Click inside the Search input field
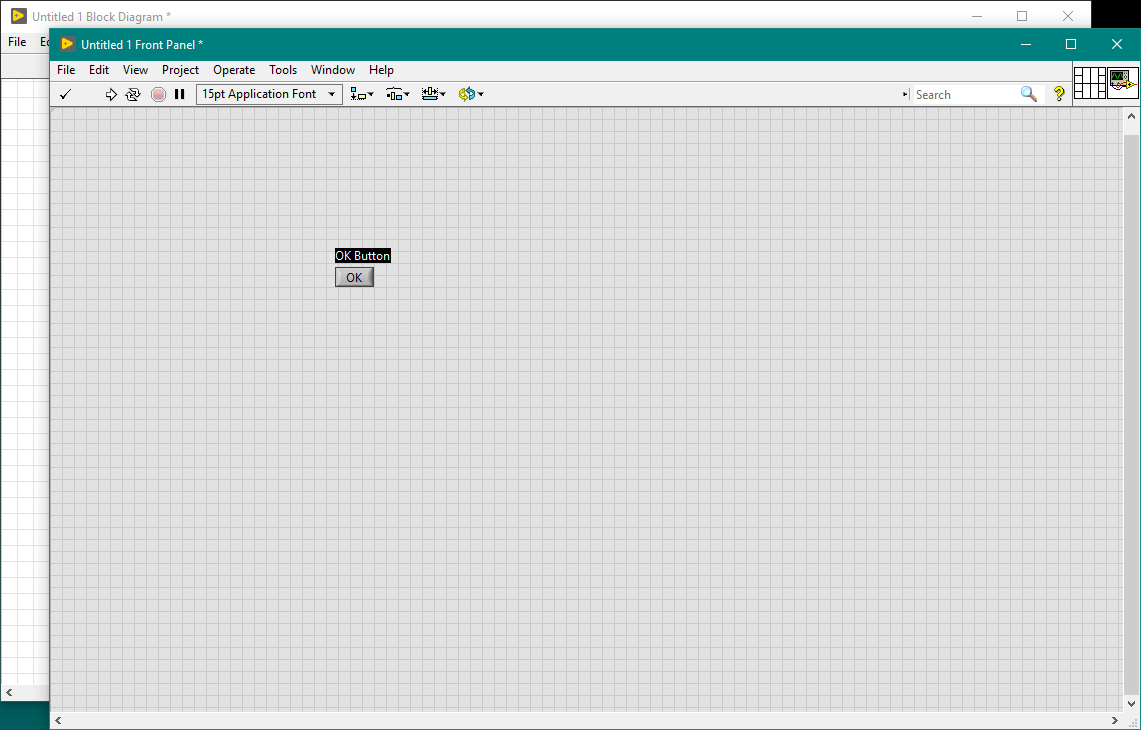1141x730 pixels. point(964,94)
